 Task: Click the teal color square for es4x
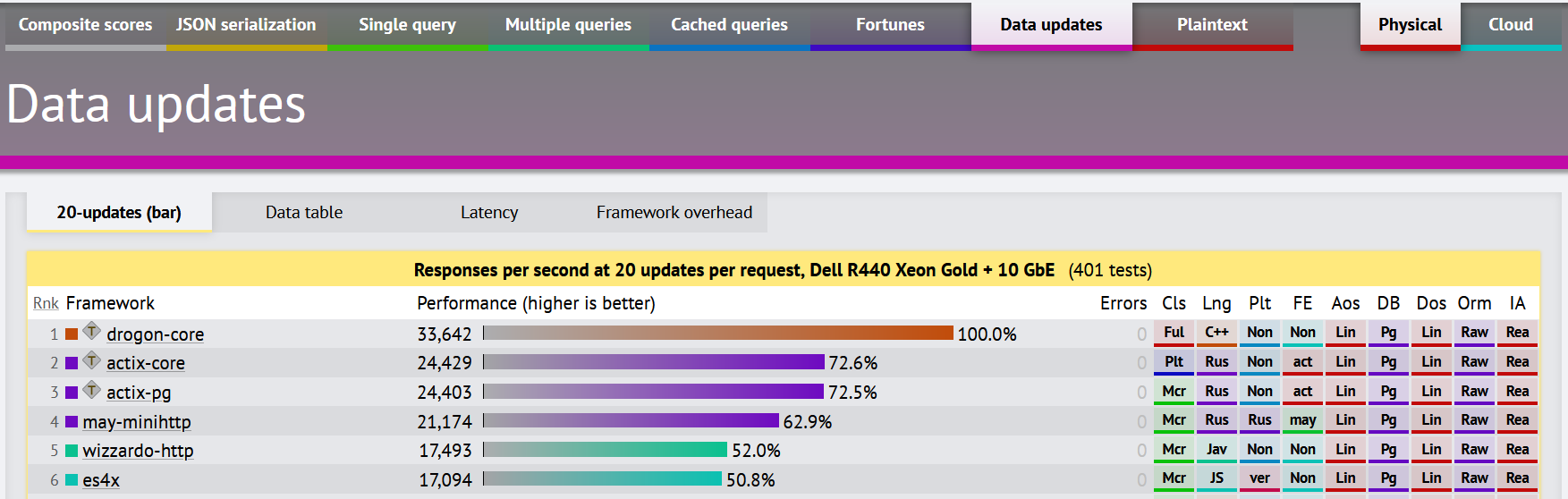point(72,480)
